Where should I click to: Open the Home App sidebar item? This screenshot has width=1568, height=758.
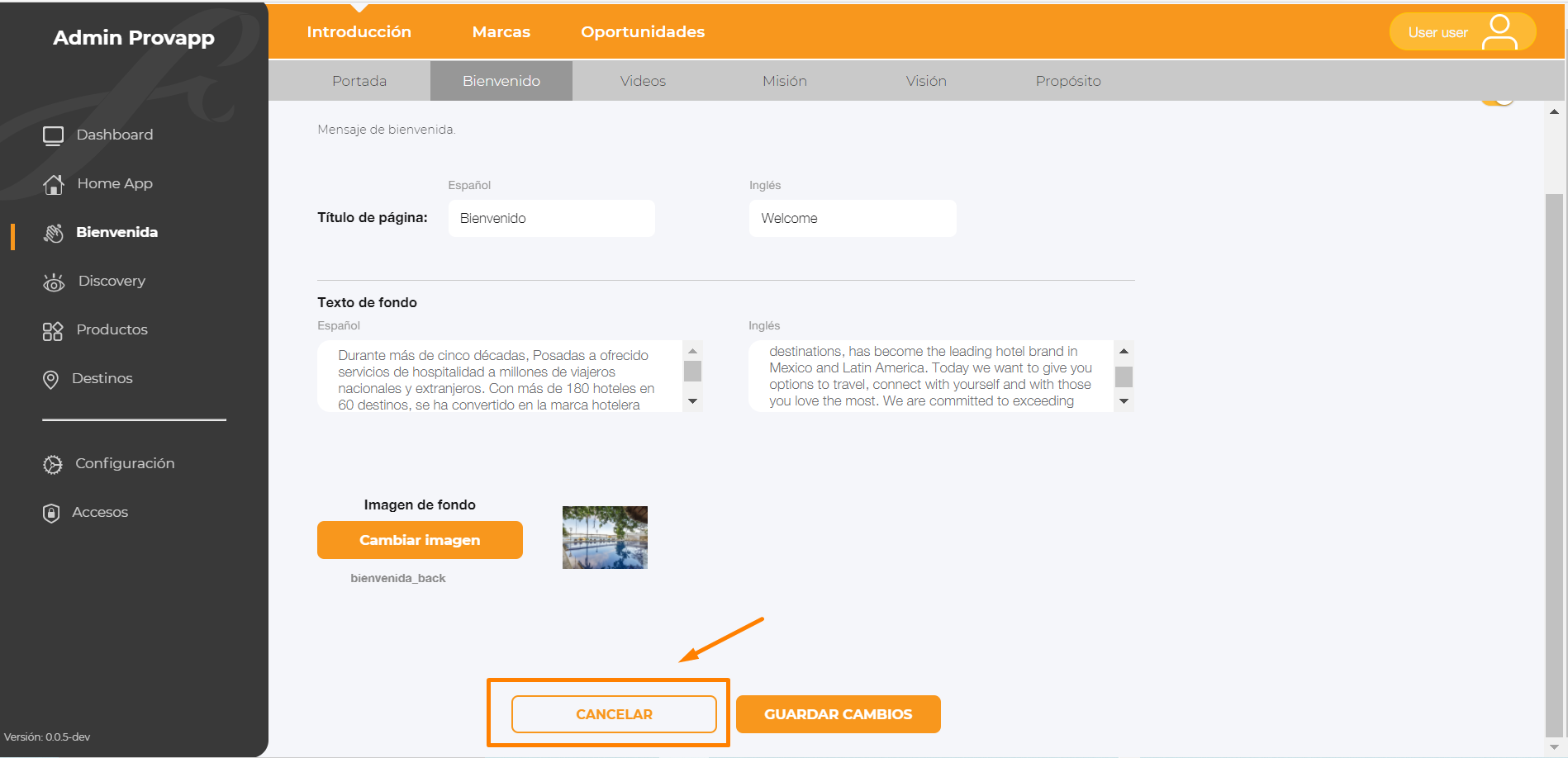115,183
